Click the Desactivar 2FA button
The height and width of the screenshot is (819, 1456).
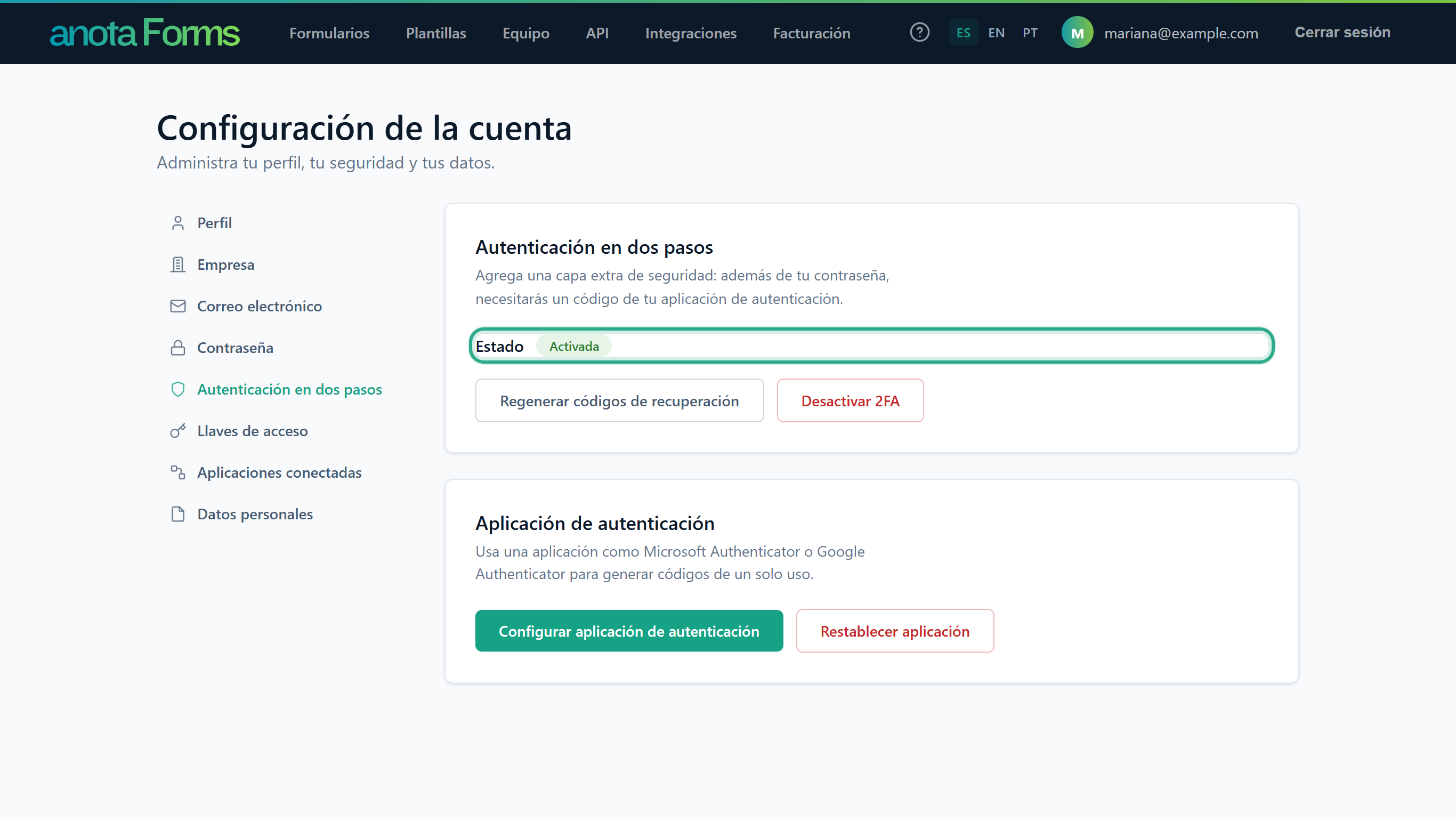click(x=850, y=400)
